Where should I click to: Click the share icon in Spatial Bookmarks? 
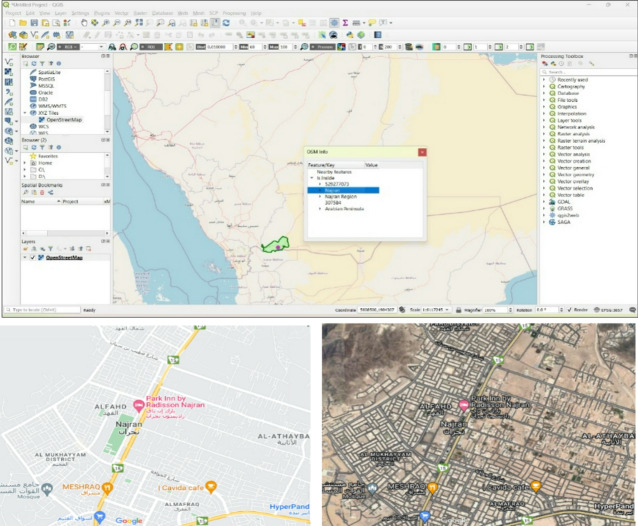(x=50, y=192)
